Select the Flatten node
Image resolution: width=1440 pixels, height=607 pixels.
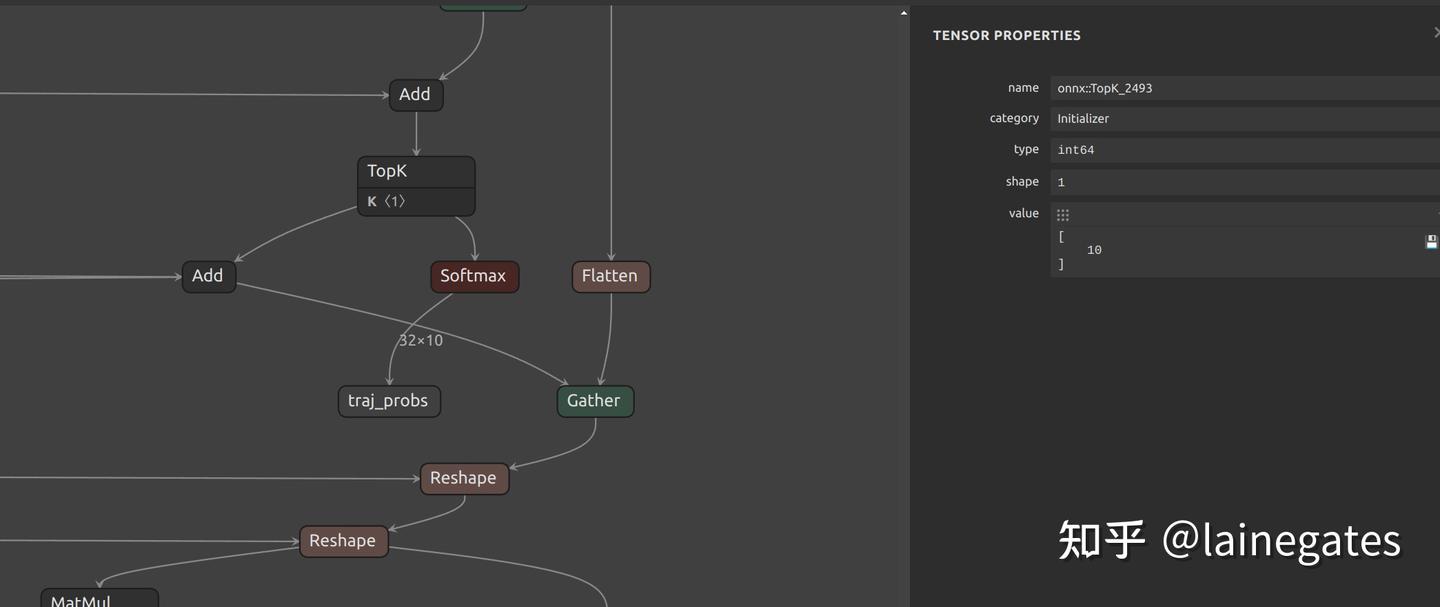pos(610,276)
